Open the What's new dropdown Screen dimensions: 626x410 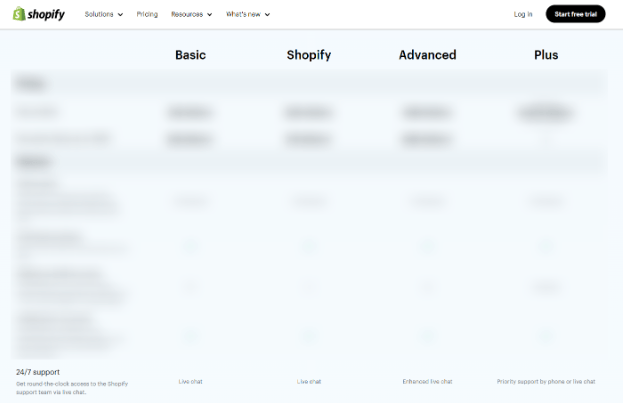tap(248, 14)
